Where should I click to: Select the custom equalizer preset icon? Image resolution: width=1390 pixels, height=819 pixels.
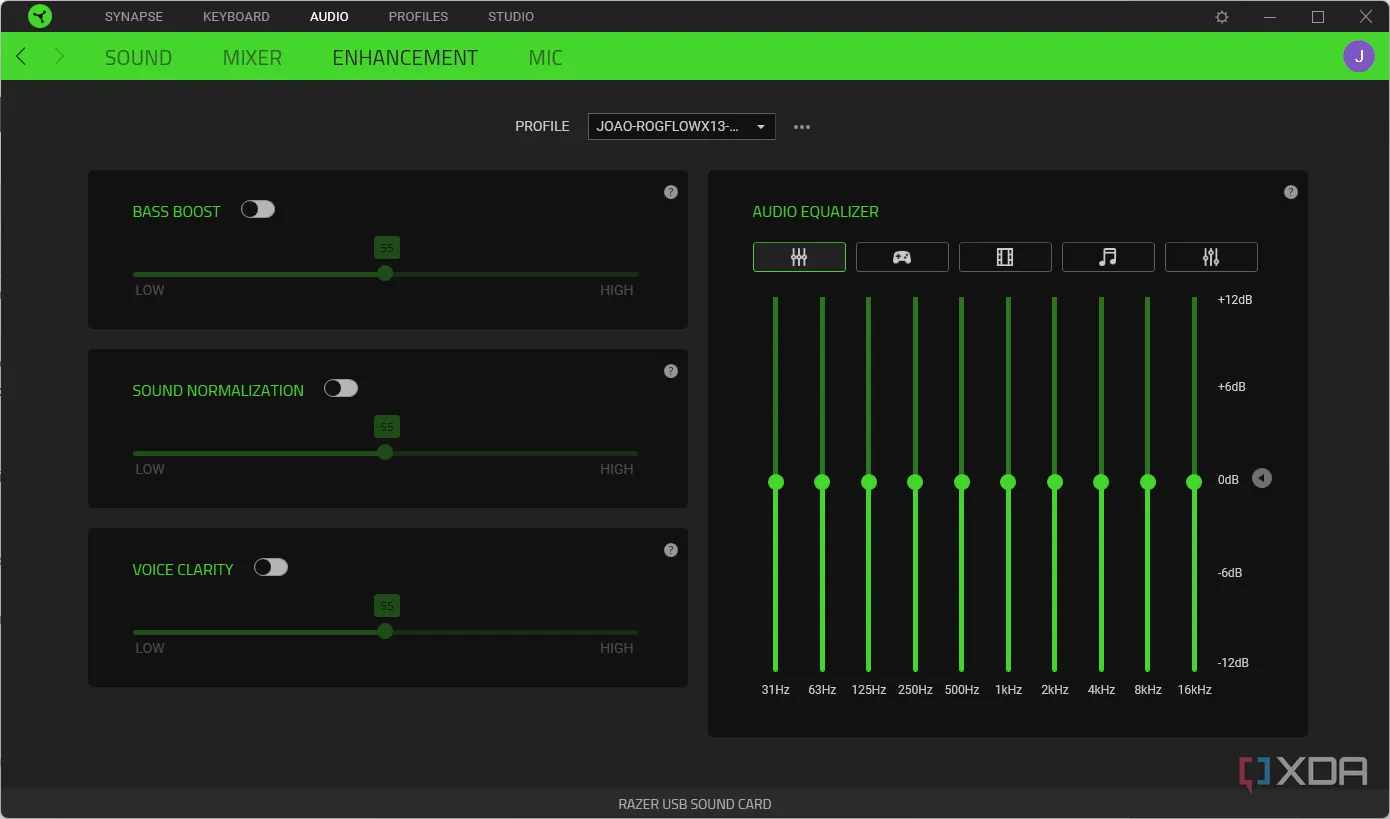[1210, 257]
